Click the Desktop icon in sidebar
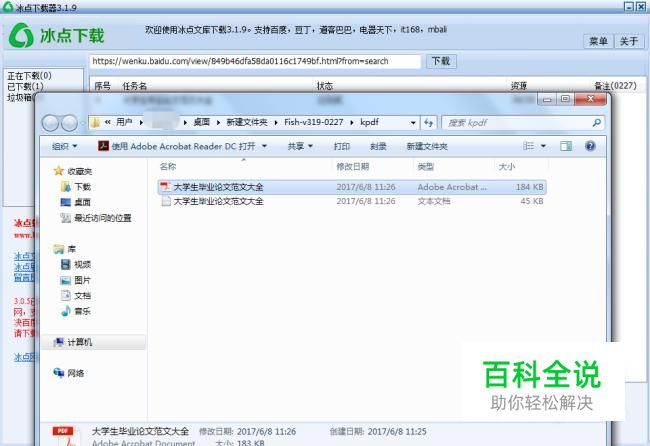 click(65, 202)
